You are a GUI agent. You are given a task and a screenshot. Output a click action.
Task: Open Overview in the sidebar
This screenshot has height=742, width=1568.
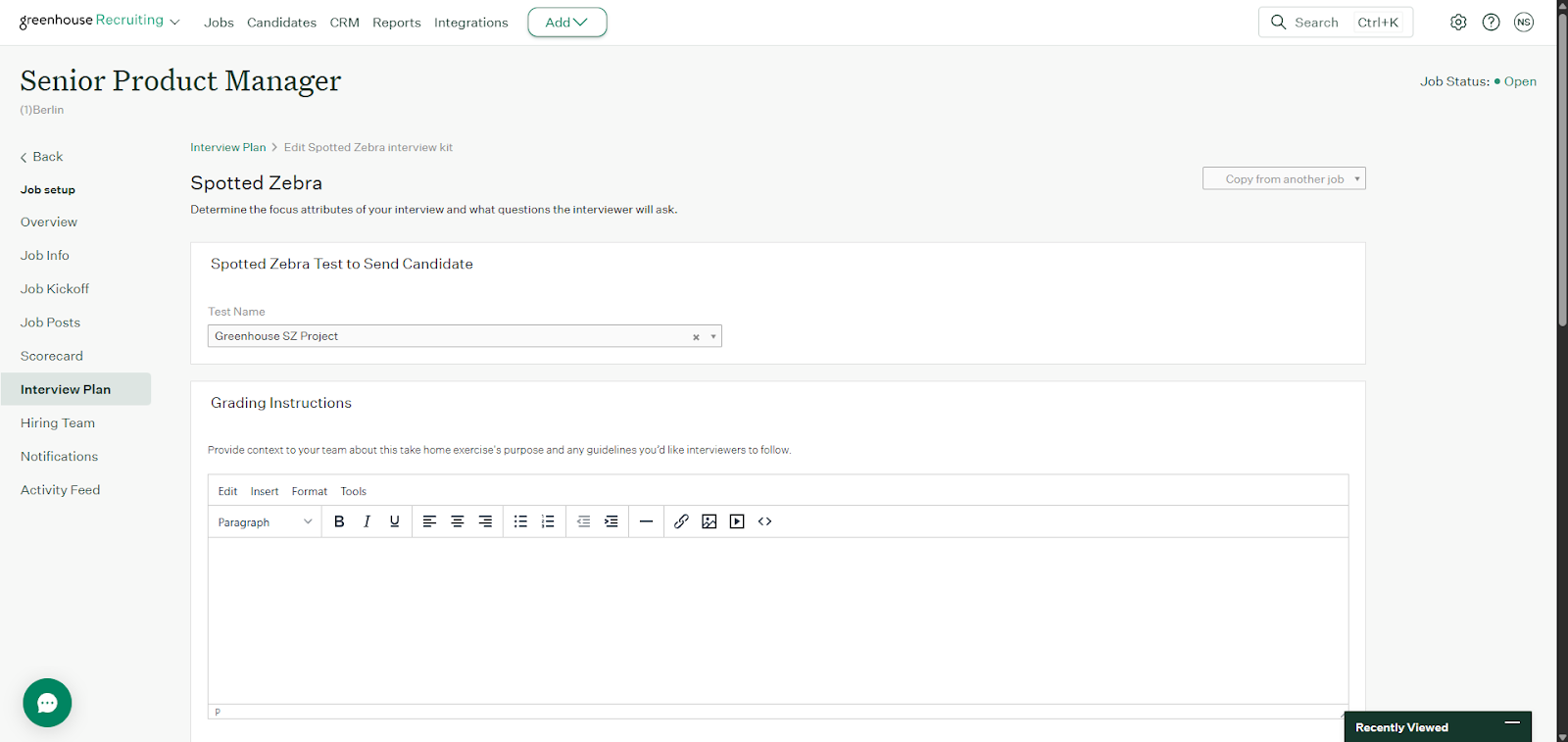coord(49,223)
